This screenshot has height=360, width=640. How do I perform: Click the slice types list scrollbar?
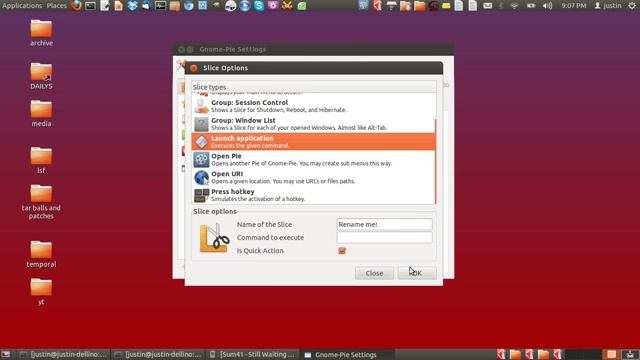(x=436, y=161)
